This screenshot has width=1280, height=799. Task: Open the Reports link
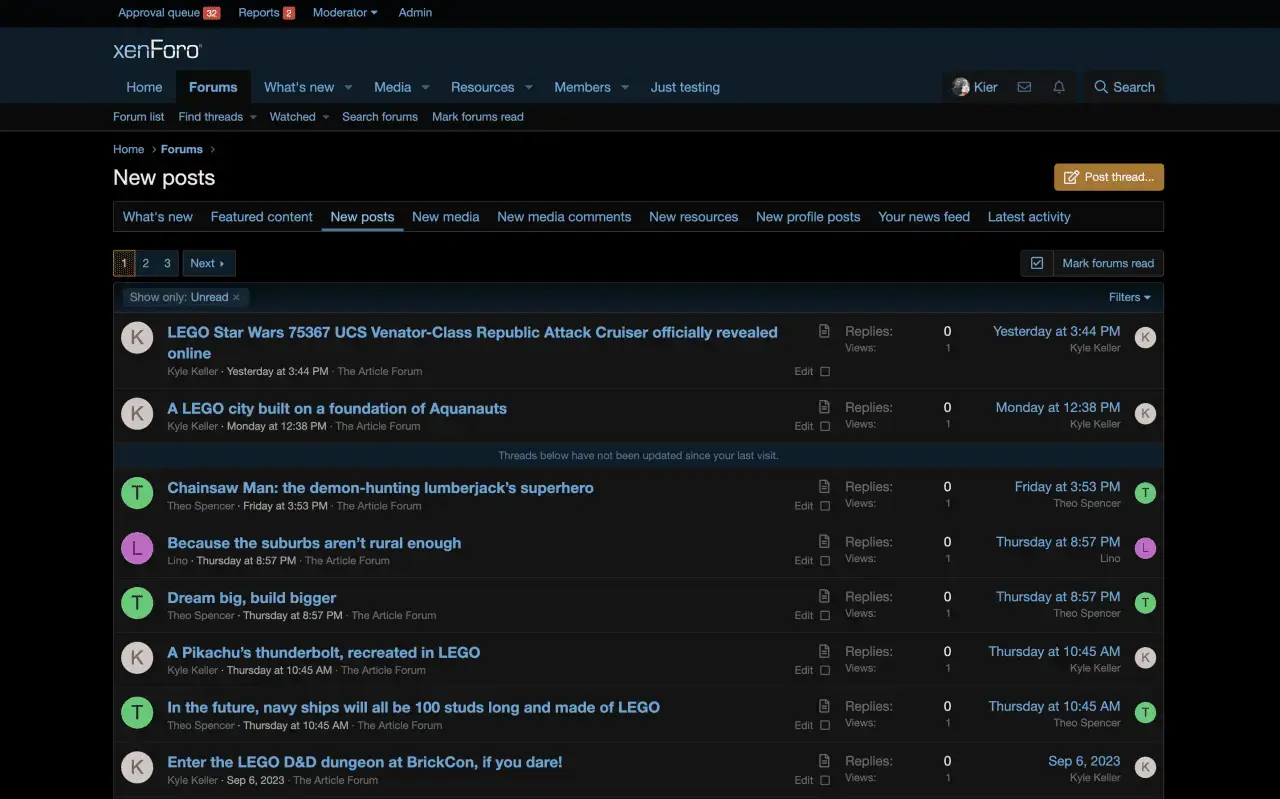[x=266, y=13]
